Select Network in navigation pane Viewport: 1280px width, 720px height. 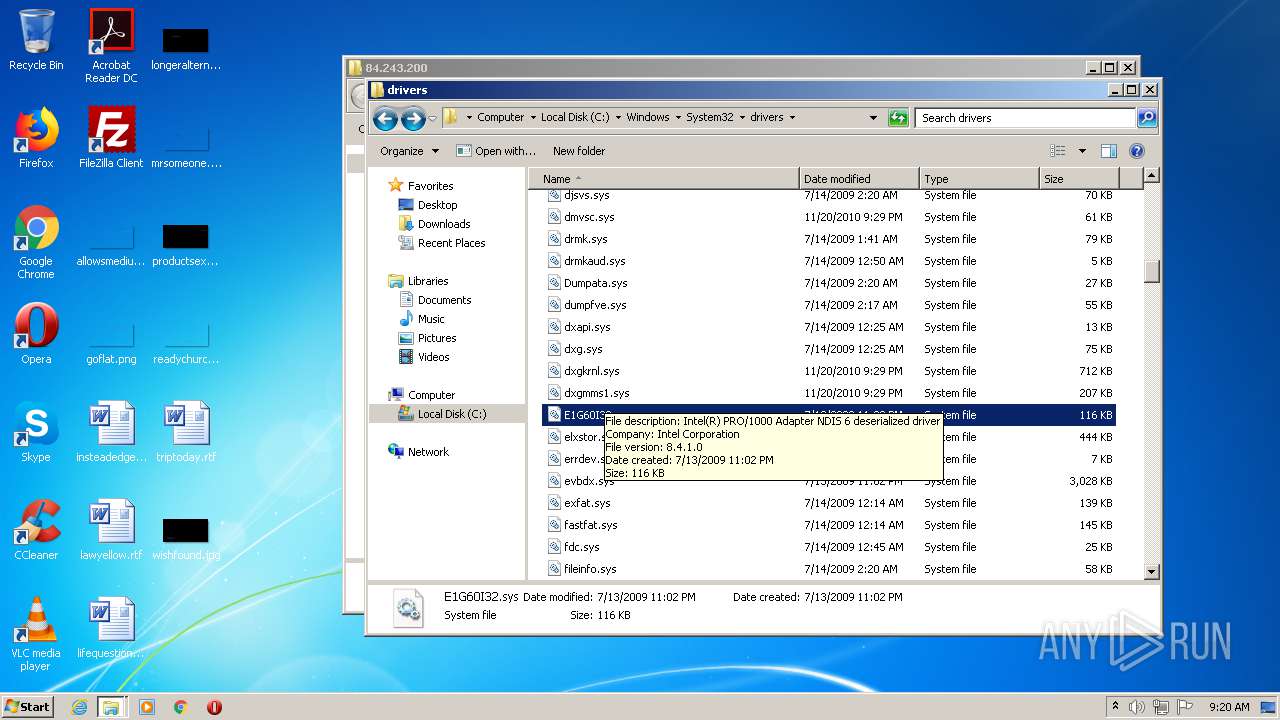(428, 452)
